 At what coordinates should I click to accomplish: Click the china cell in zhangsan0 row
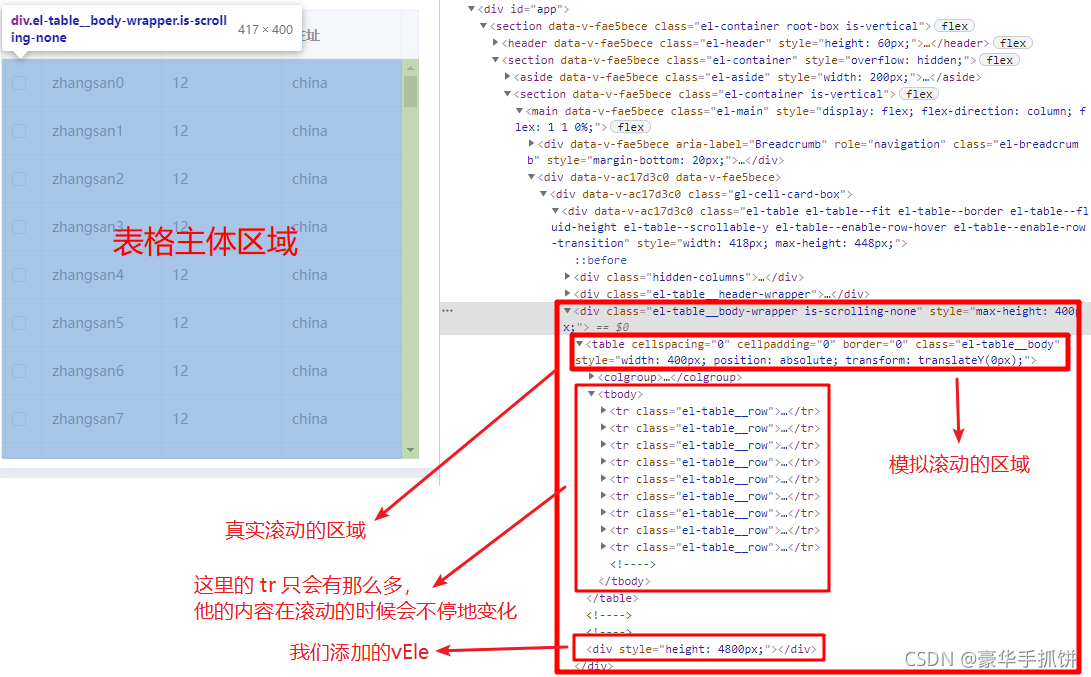[x=342, y=83]
